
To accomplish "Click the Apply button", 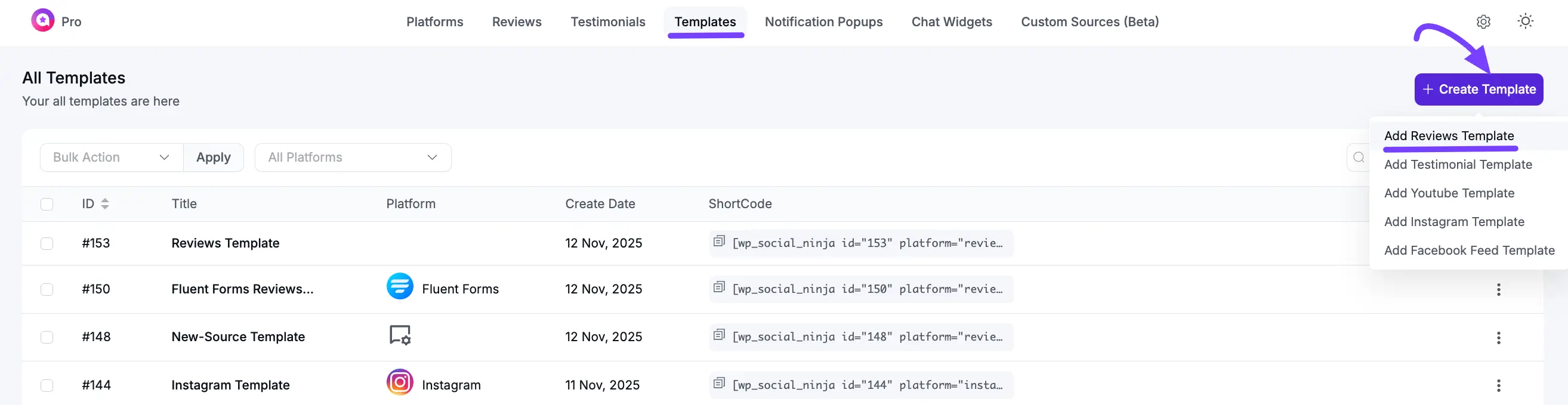I will (x=213, y=157).
